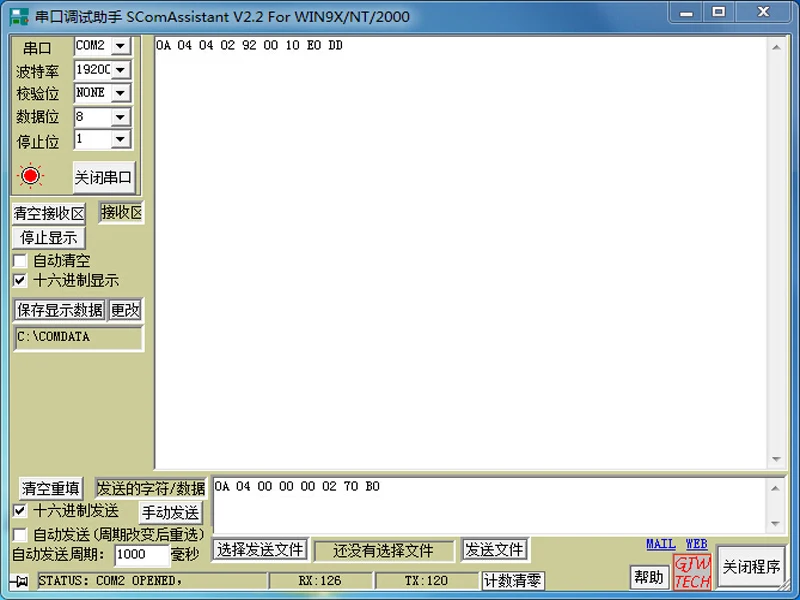Click 清空接收区 to clear receive area
This screenshot has height=600, width=800.
(49, 213)
